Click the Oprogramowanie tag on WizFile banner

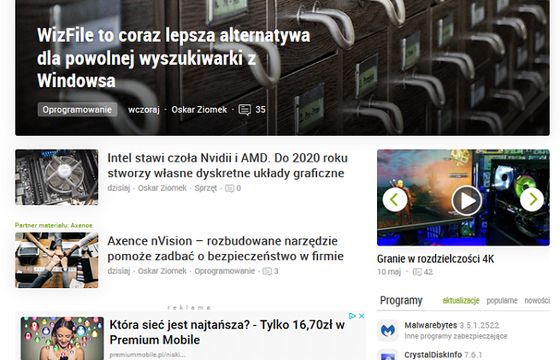pyautogui.click(x=77, y=110)
